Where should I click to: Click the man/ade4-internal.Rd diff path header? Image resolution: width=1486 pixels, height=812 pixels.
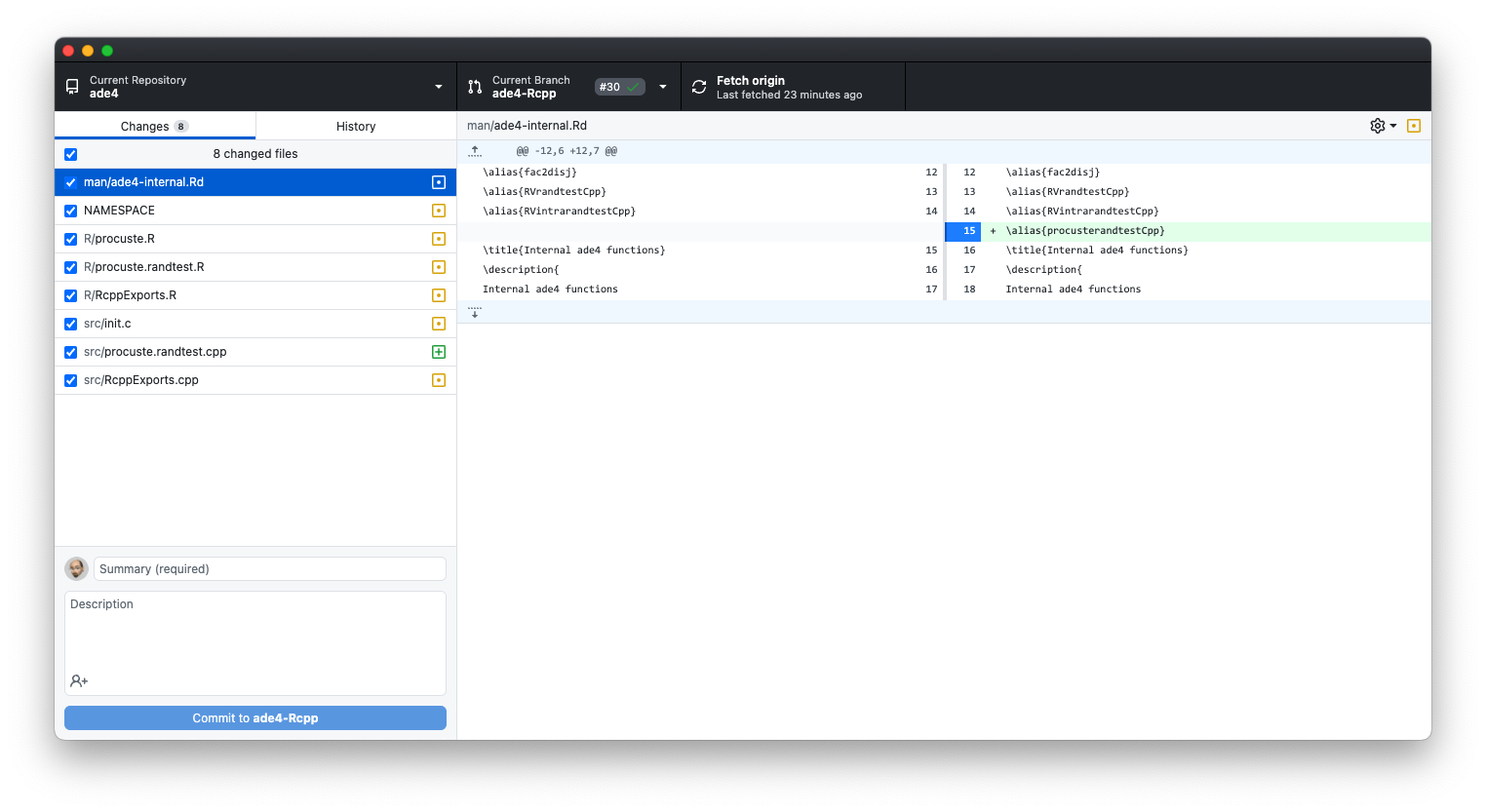point(527,126)
